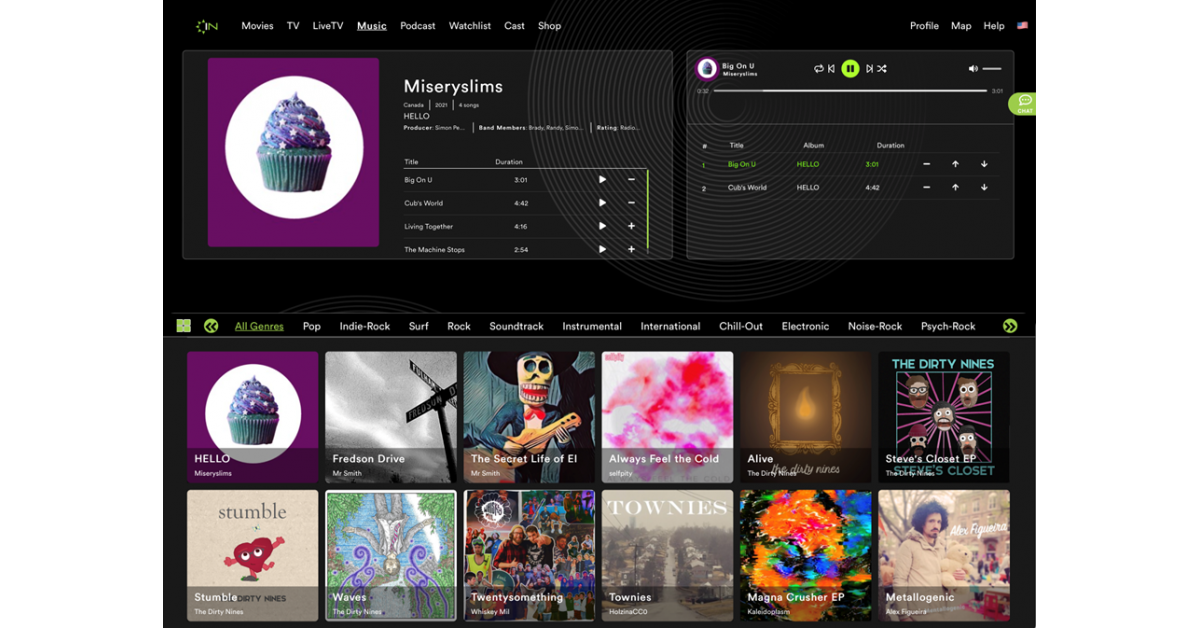This screenshot has width=1200, height=628.
Task: Select the Indie-Rock genre tab
Action: [x=364, y=326]
